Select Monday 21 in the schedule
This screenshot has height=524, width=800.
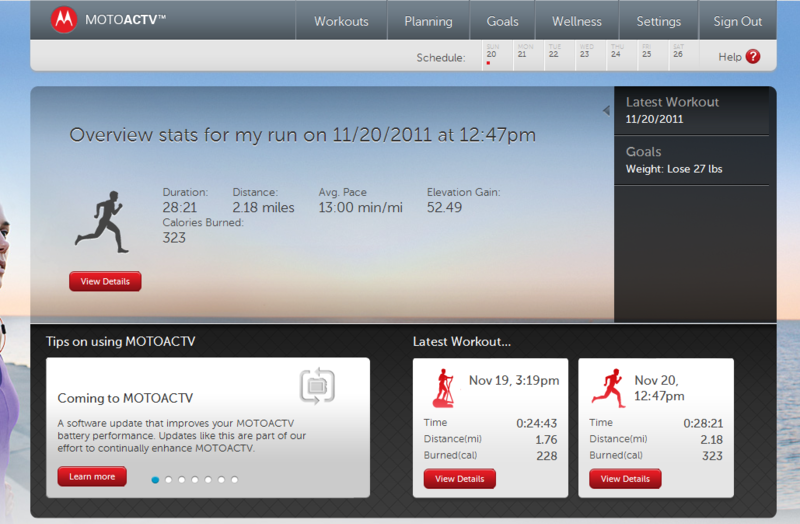[528, 55]
